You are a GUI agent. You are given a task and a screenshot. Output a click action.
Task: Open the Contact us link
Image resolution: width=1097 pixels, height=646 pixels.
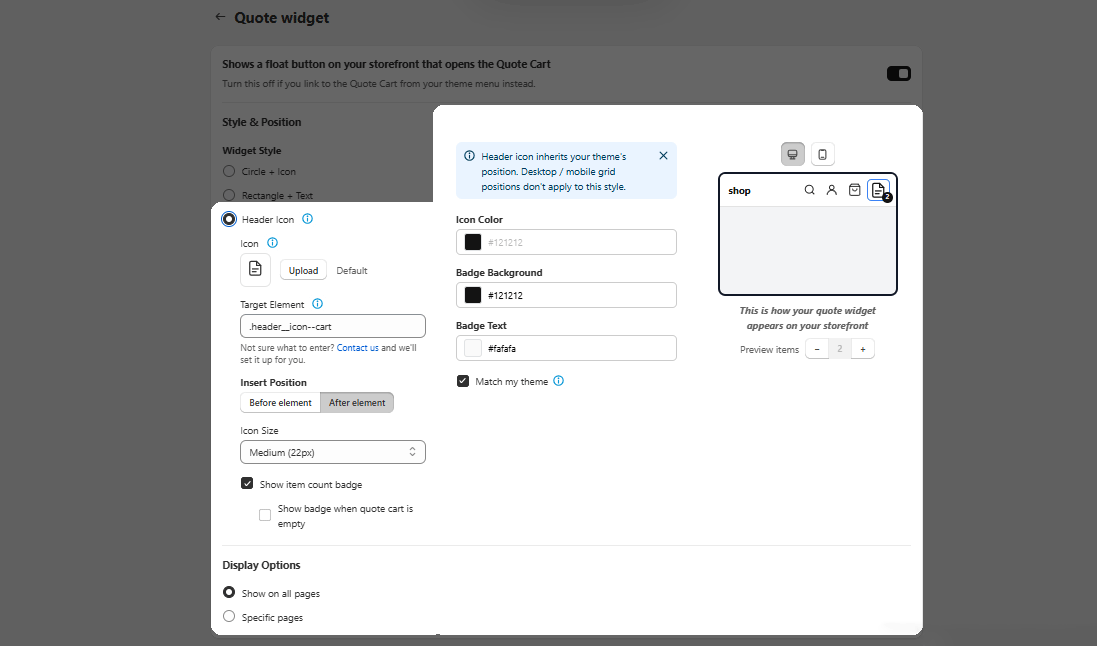[358, 348]
